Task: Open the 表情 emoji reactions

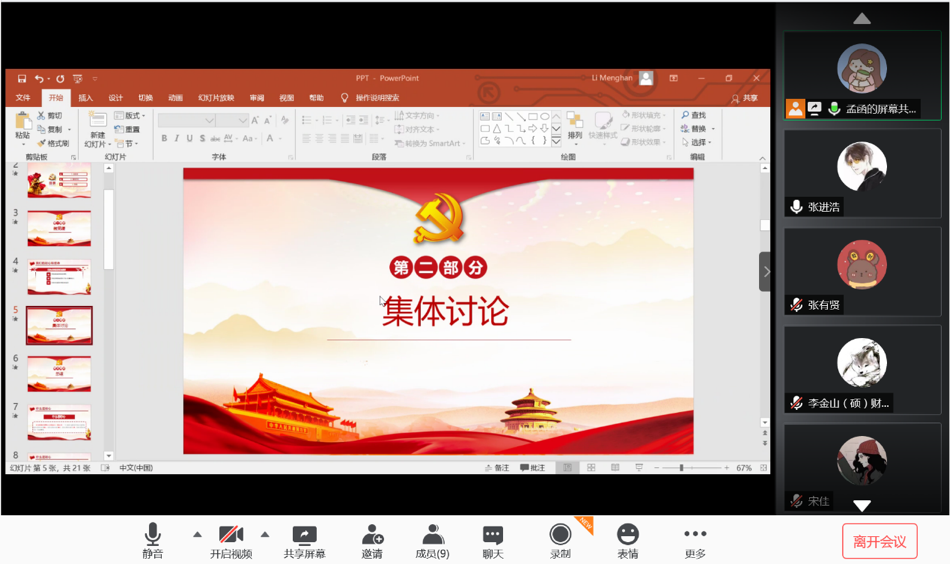Action: (627, 540)
